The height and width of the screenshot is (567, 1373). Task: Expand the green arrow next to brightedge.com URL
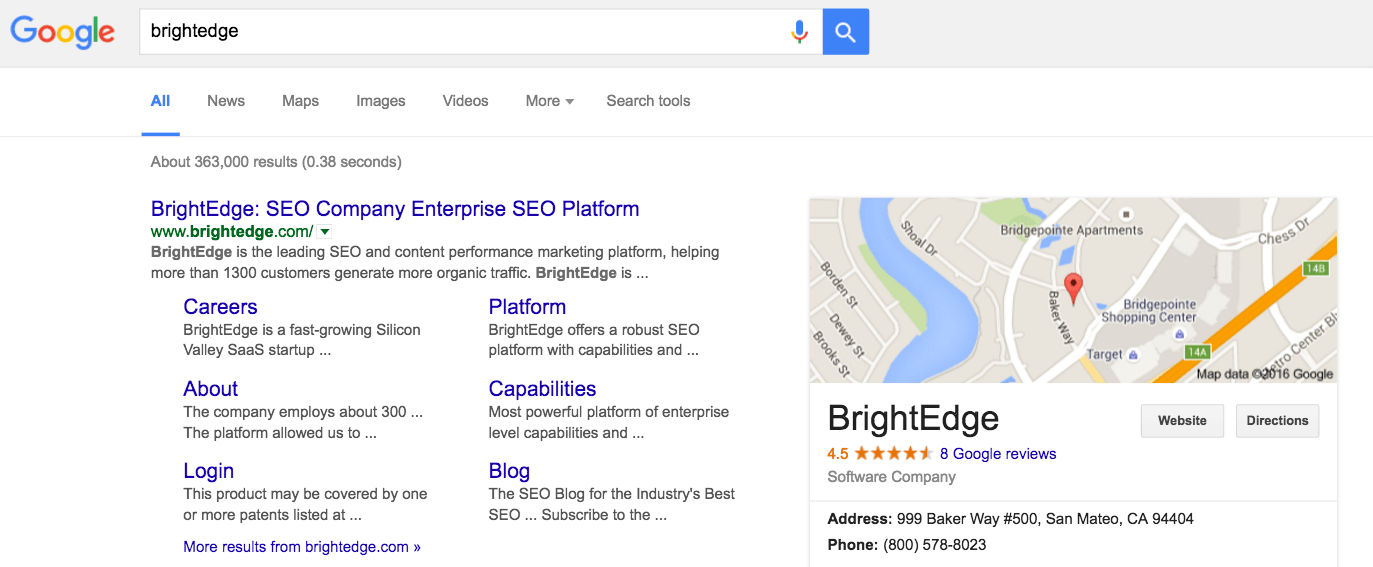click(325, 232)
